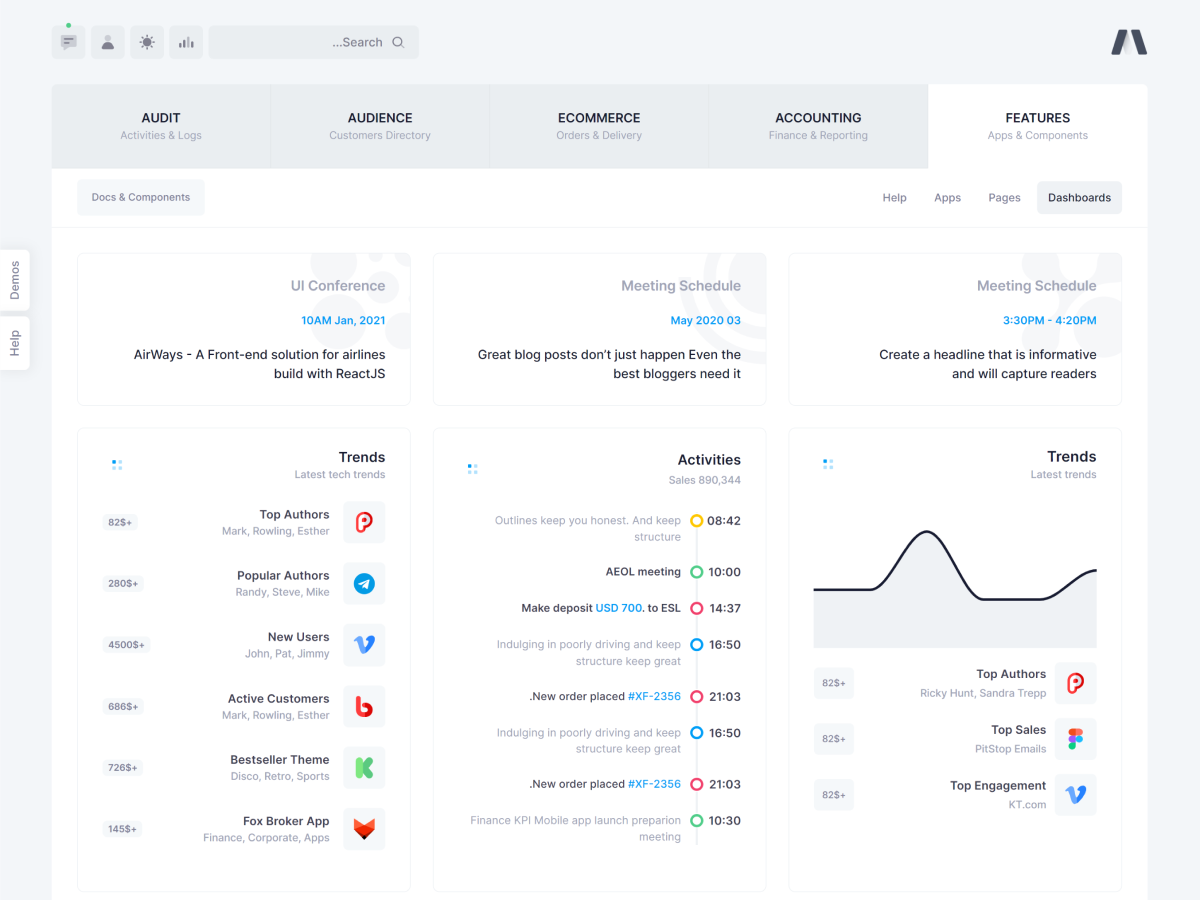Click the Figma icon beside Top Sales
Viewport: 1200px width, 900px height.
1075,739
